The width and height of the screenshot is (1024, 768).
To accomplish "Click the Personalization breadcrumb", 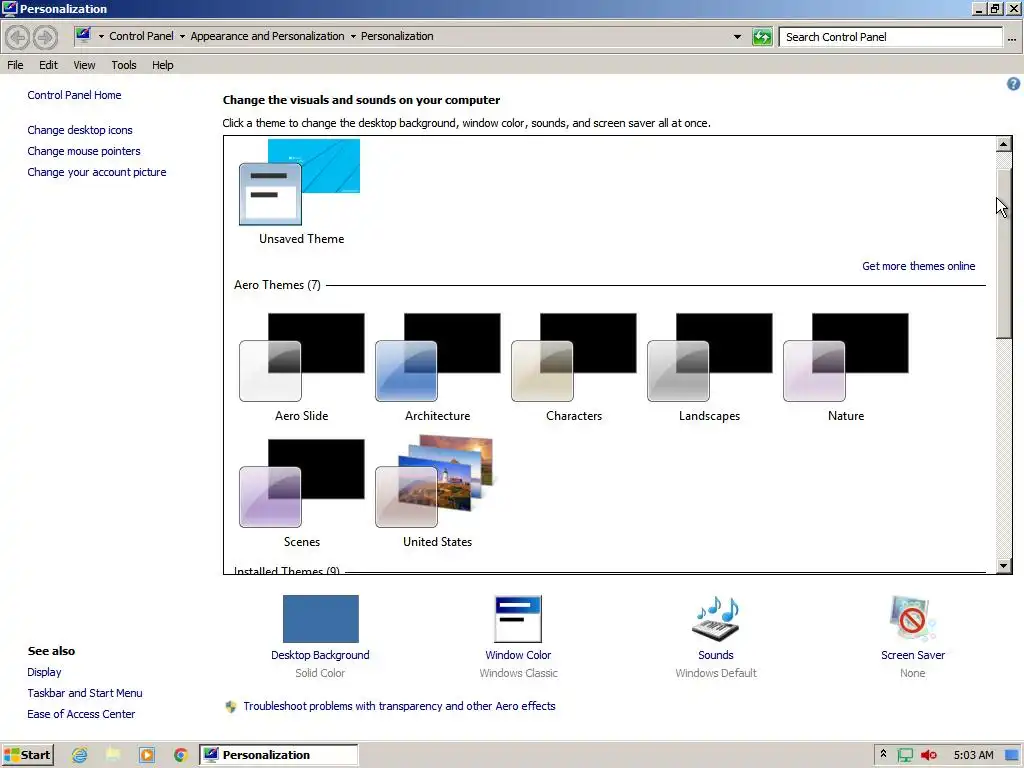I will pyautogui.click(x=397, y=36).
